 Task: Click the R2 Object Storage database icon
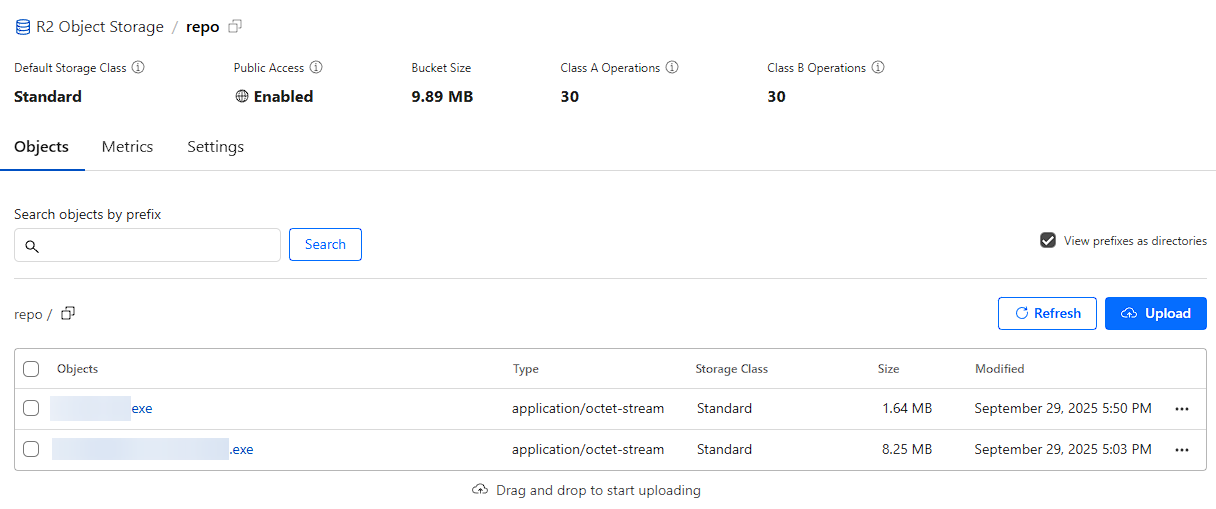(22, 27)
